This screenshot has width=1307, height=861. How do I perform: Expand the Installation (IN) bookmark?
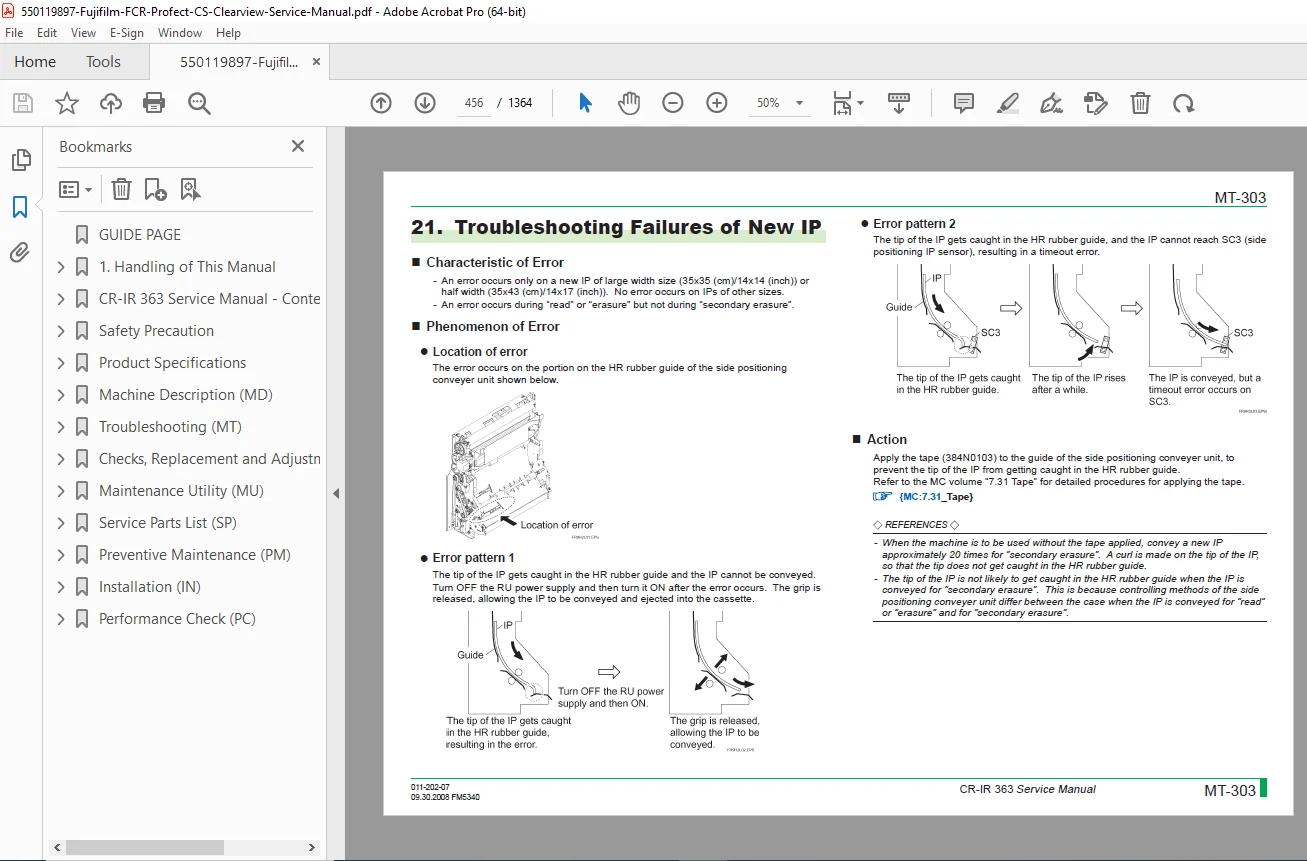(x=61, y=587)
